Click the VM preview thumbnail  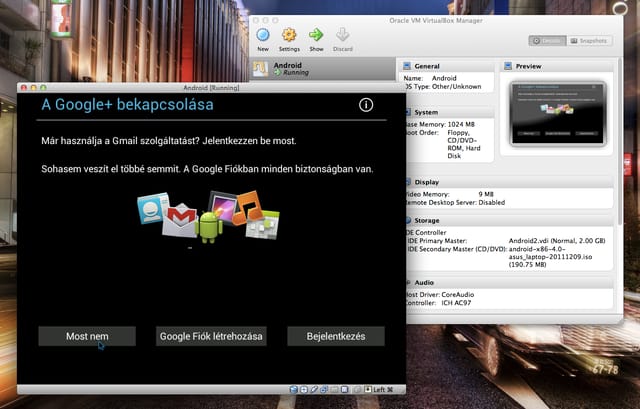(x=558, y=113)
